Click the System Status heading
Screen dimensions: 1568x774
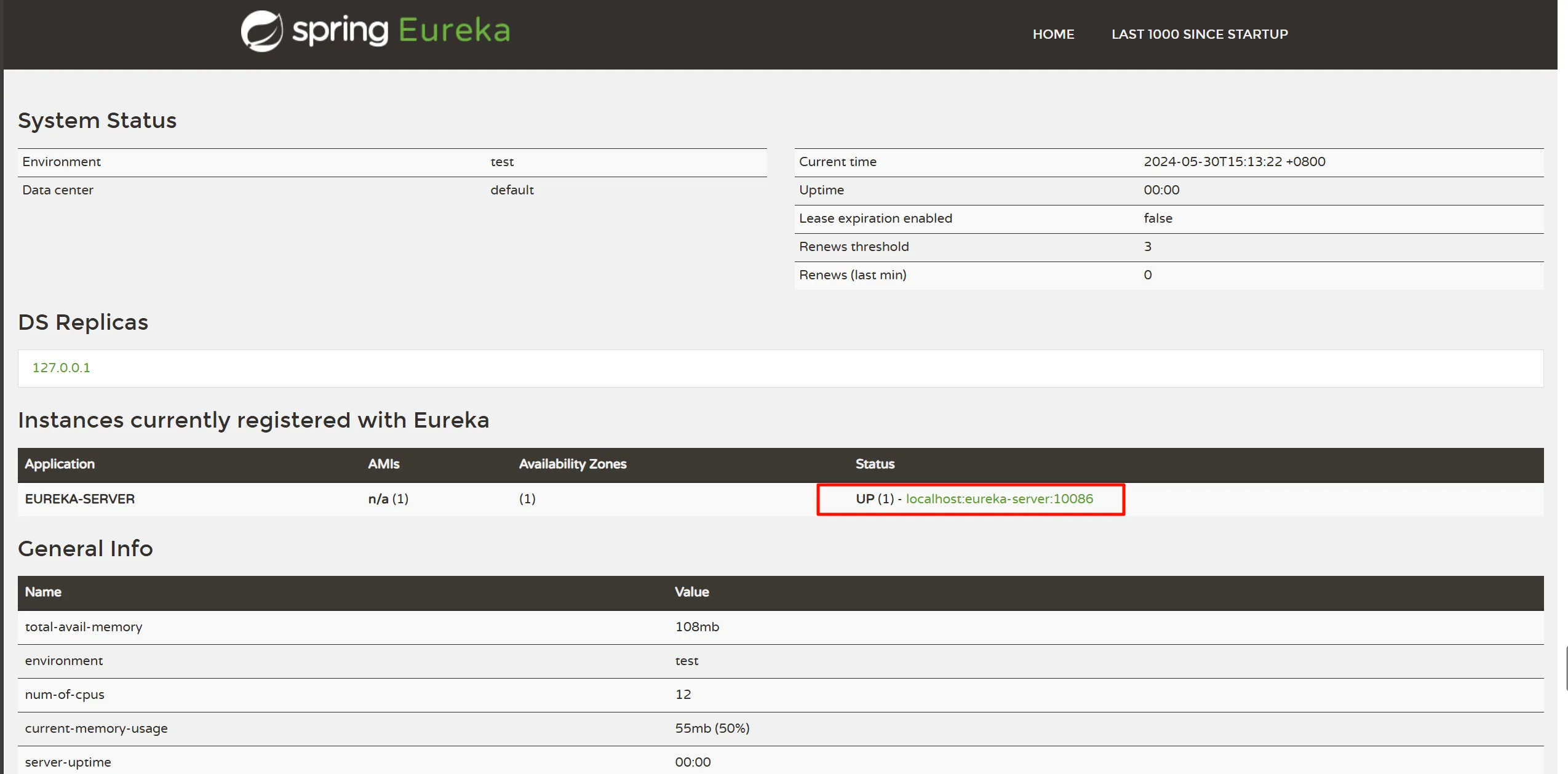[97, 120]
